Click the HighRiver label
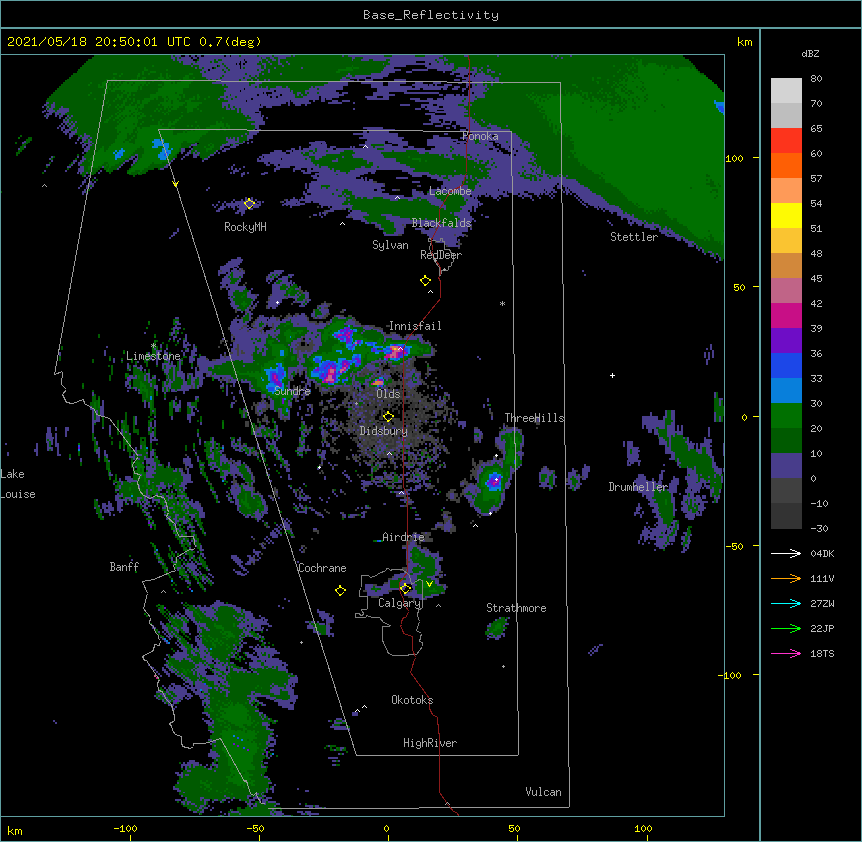This screenshot has width=862, height=842. (x=430, y=743)
